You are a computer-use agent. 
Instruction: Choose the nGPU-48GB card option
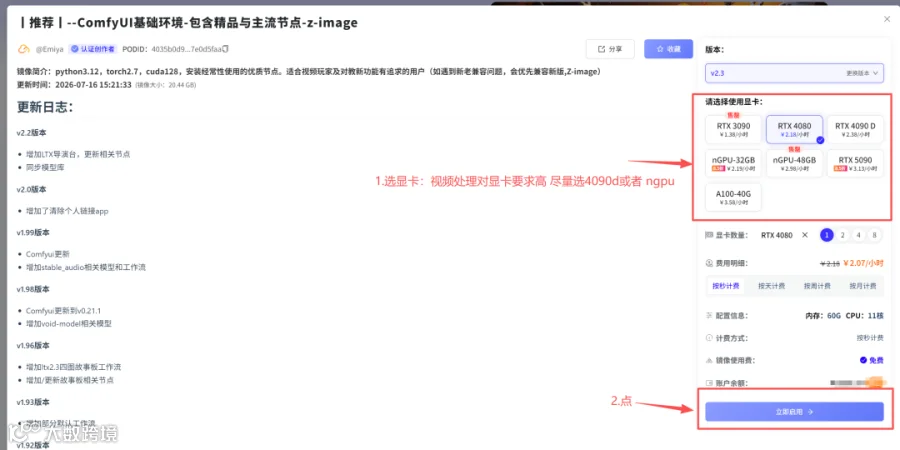(x=794, y=163)
